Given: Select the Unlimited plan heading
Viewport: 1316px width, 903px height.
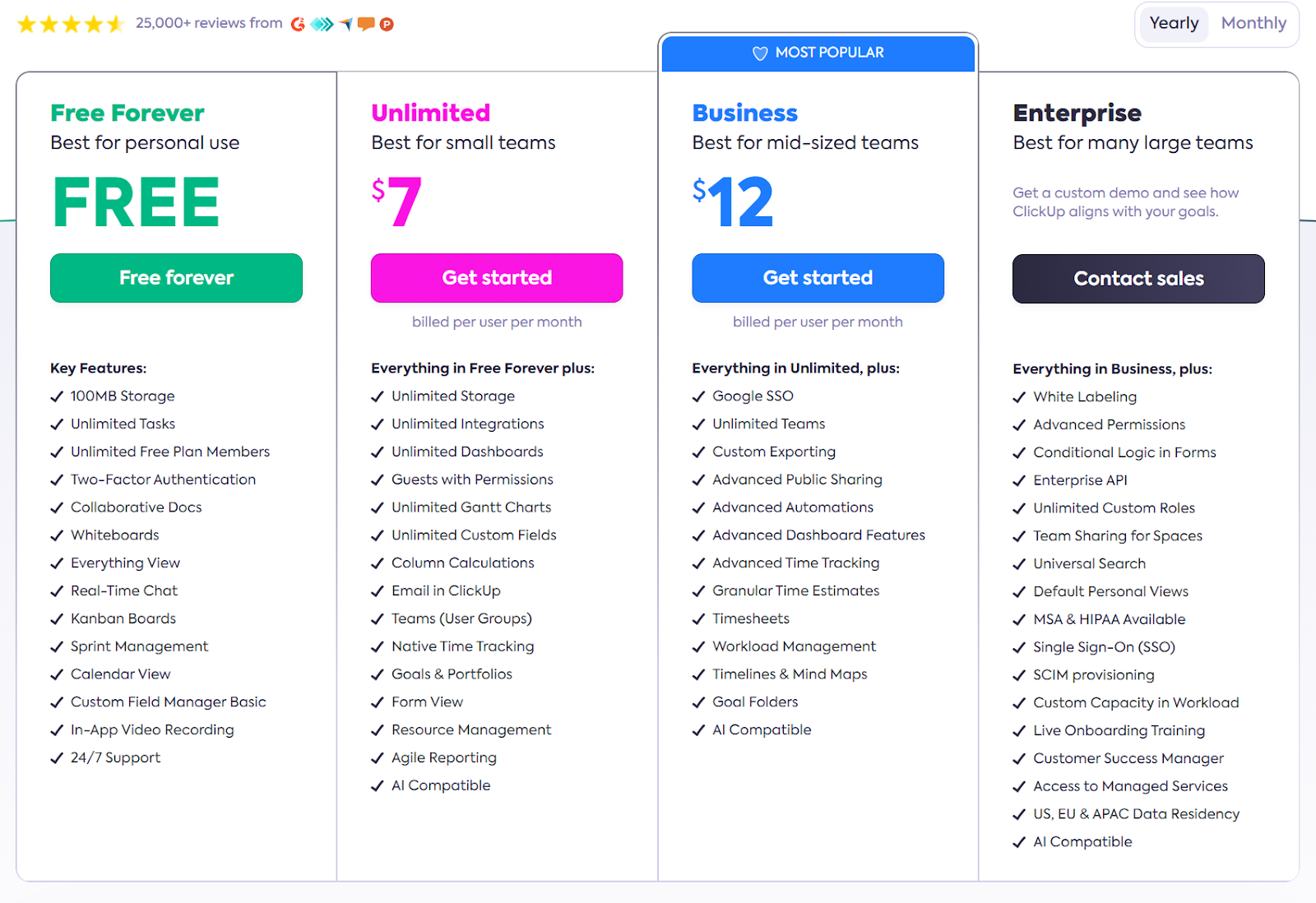Looking at the screenshot, I should coord(430,113).
